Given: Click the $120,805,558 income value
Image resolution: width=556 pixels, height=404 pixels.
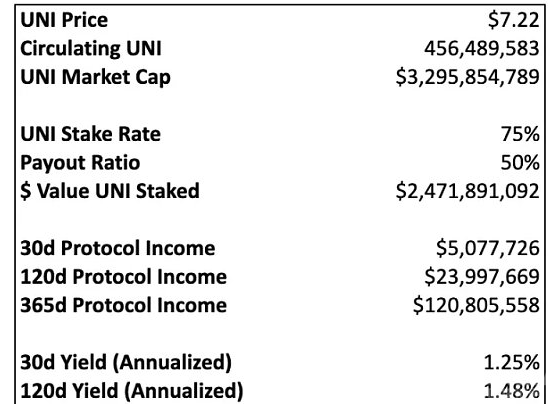Looking at the screenshot, I should point(476,305).
